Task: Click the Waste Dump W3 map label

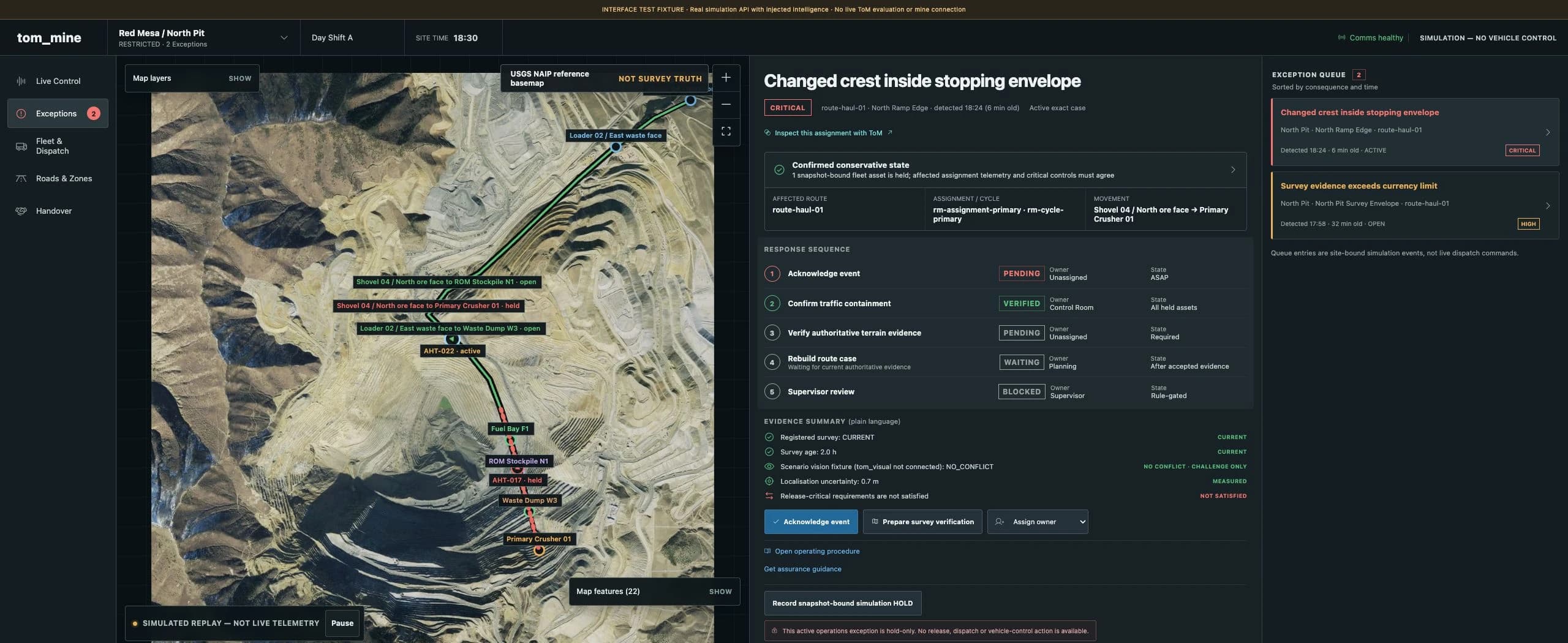Action: pyautogui.click(x=529, y=500)
